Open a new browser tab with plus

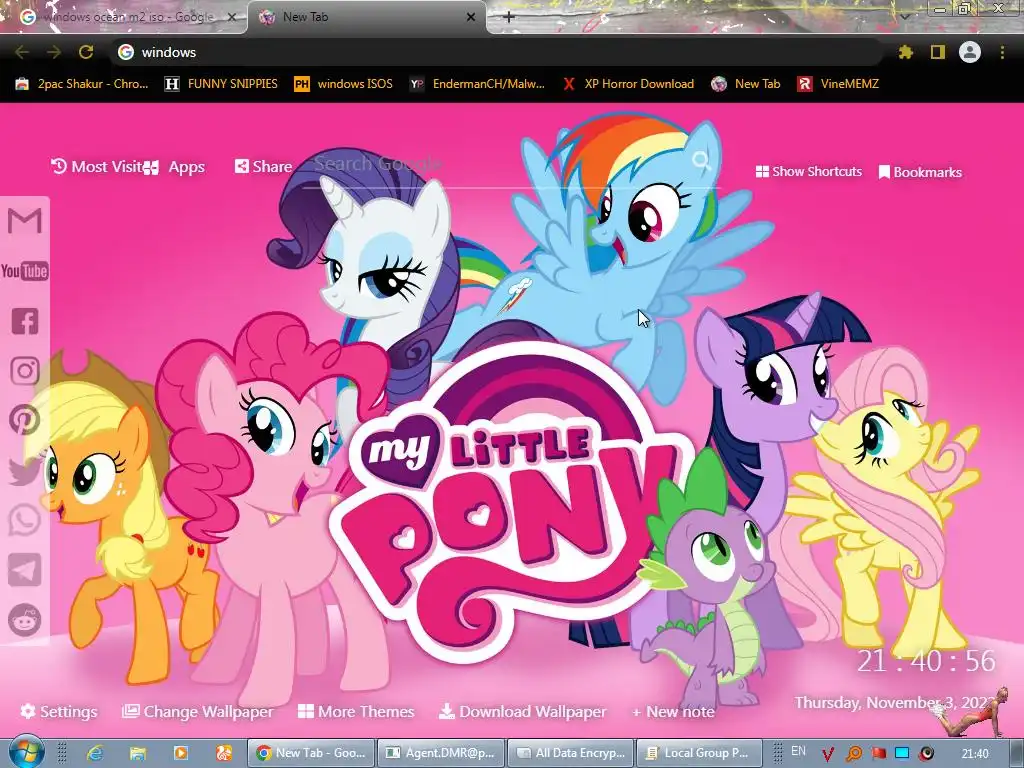click(509, 17)
